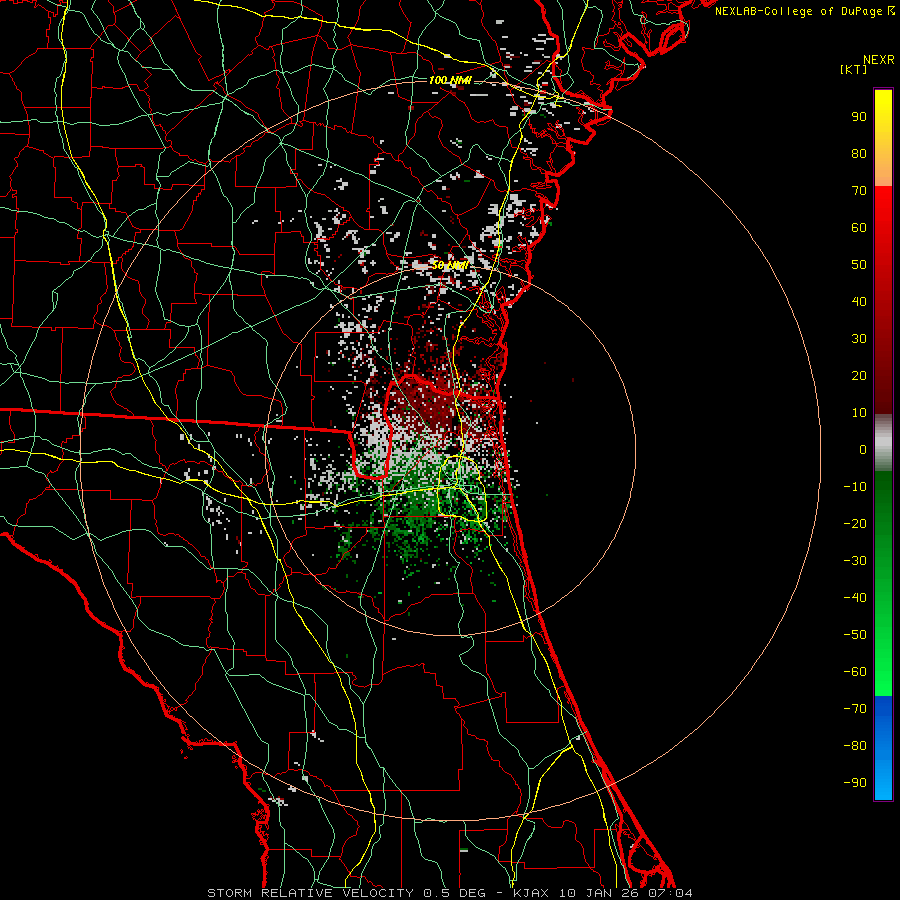Click the [KT] units label
Viewport: 900px width, 900px height.
click(x=854, y=69)
